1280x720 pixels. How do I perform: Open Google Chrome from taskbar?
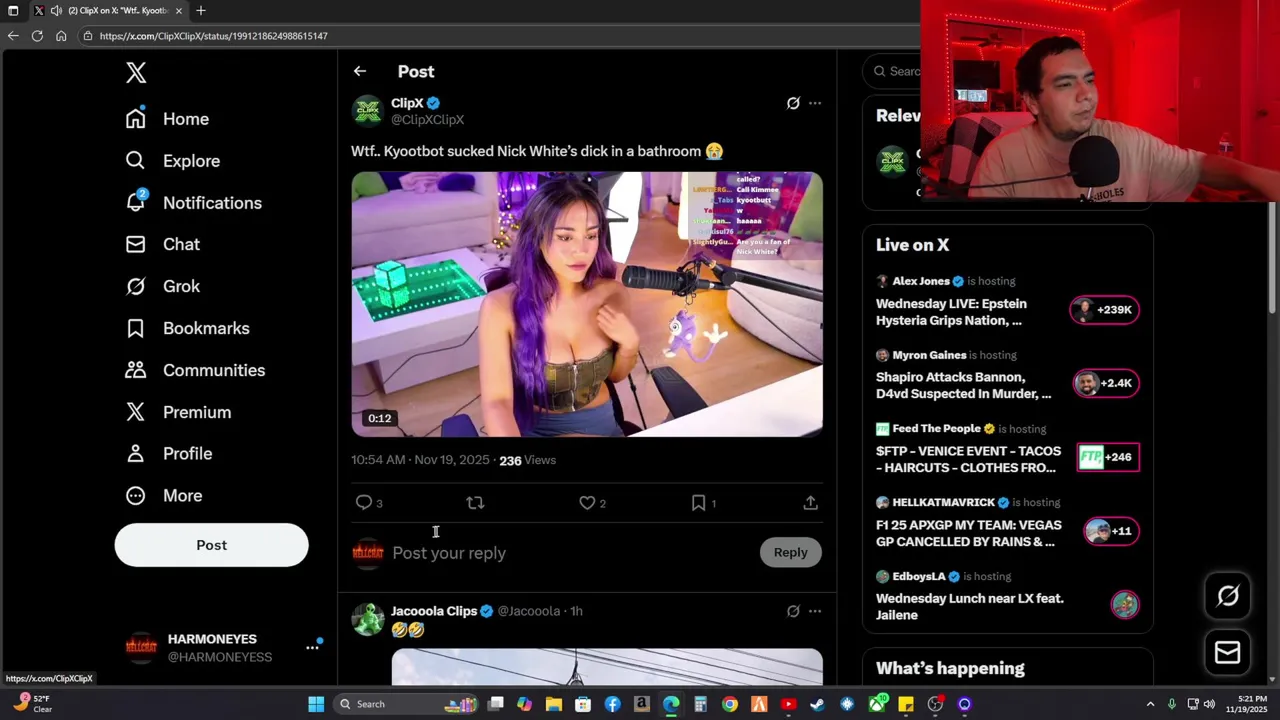pyautogui.click(x=730, y=704)
